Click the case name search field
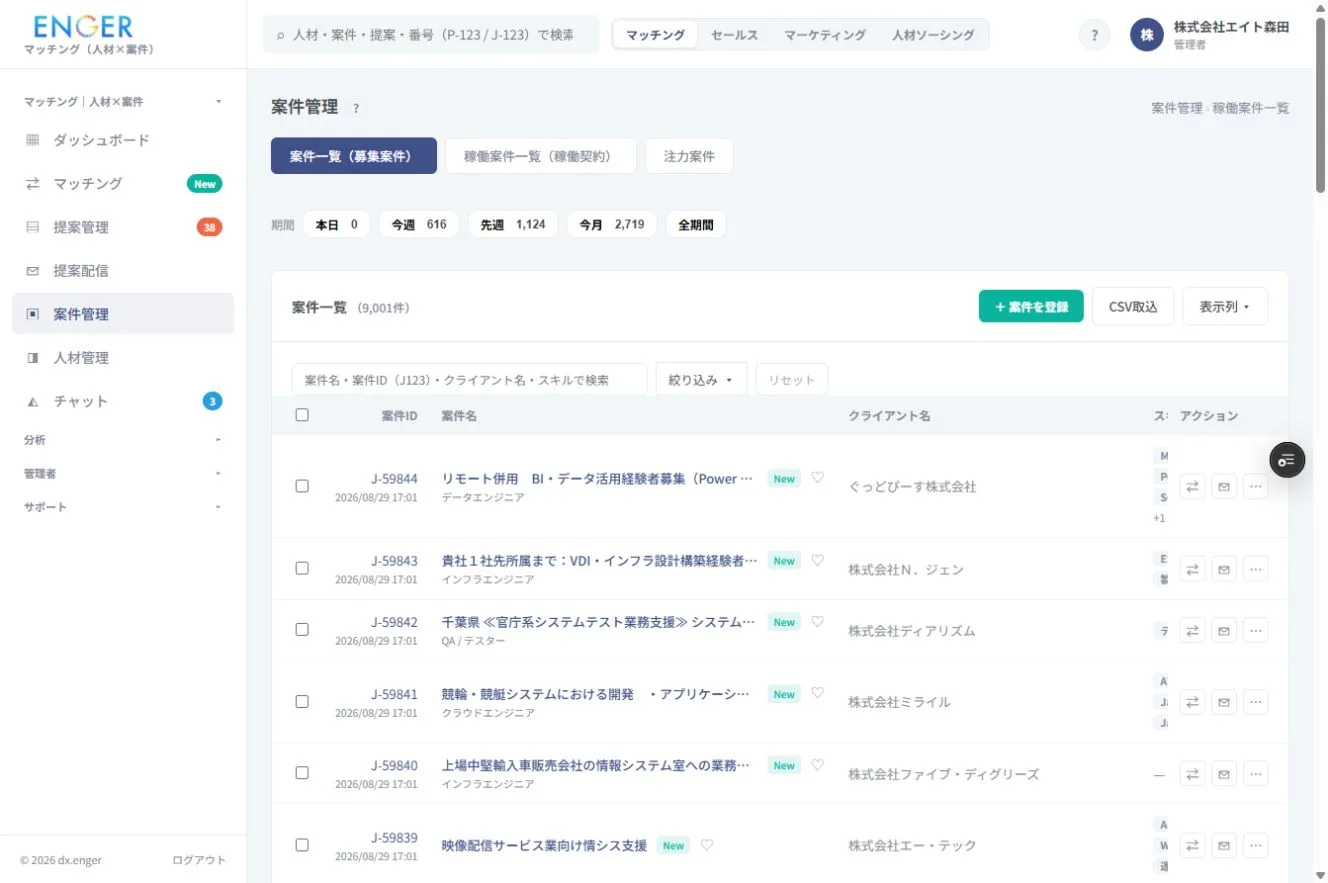Screen dimensions: 1328x883 (470, 380)
